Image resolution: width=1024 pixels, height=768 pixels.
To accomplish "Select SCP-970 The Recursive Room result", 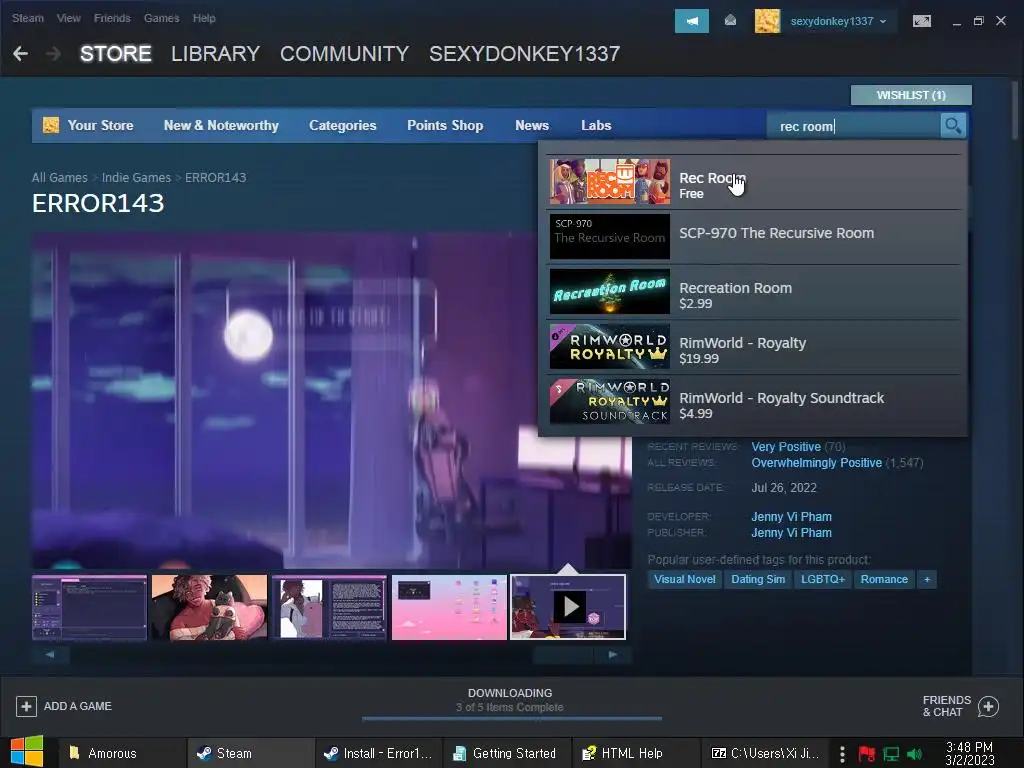I will pyautogui.click(x=754, y=237).
